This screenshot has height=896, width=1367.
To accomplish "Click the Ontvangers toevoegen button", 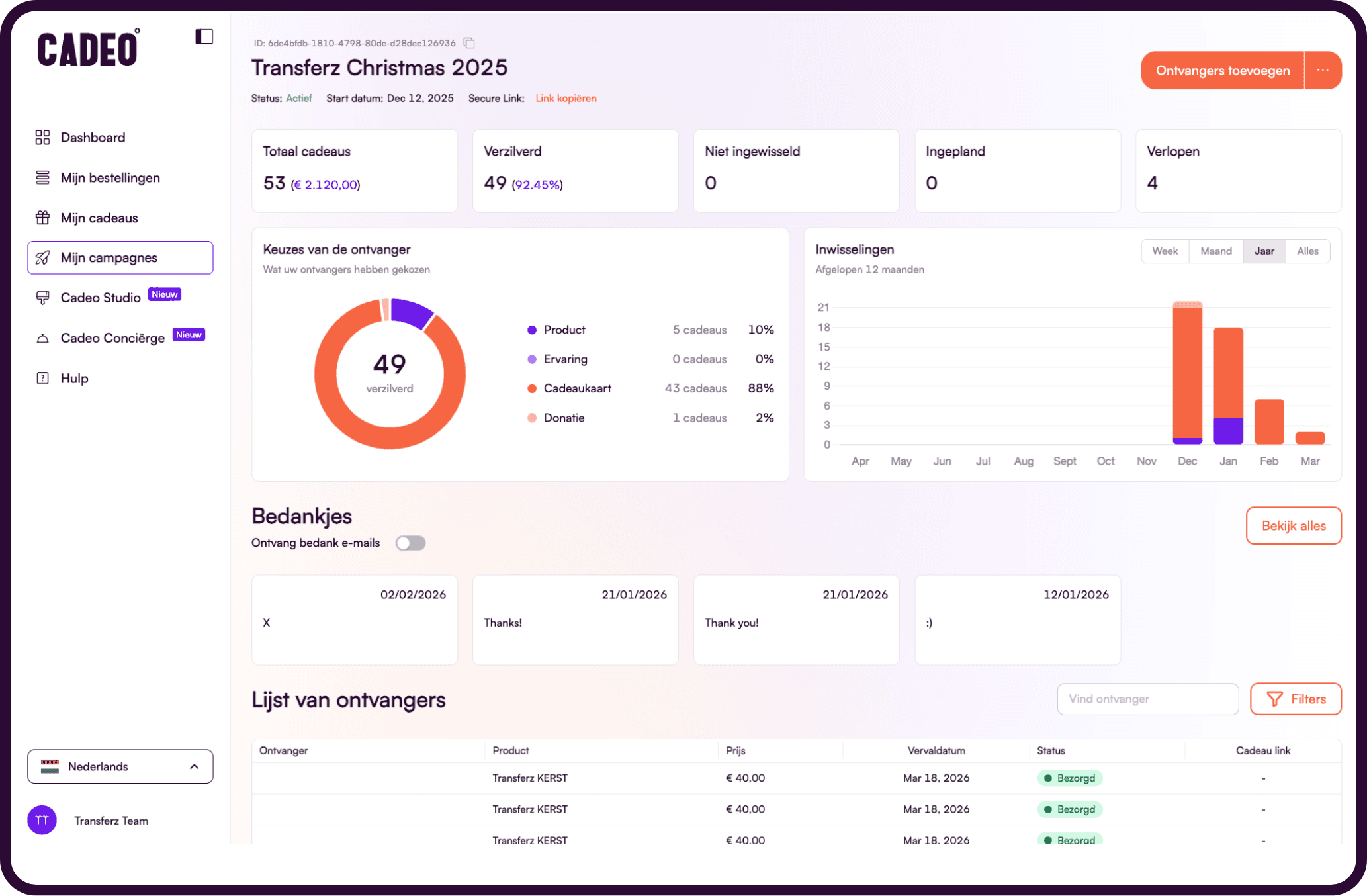I will (x=1222, y=70).
